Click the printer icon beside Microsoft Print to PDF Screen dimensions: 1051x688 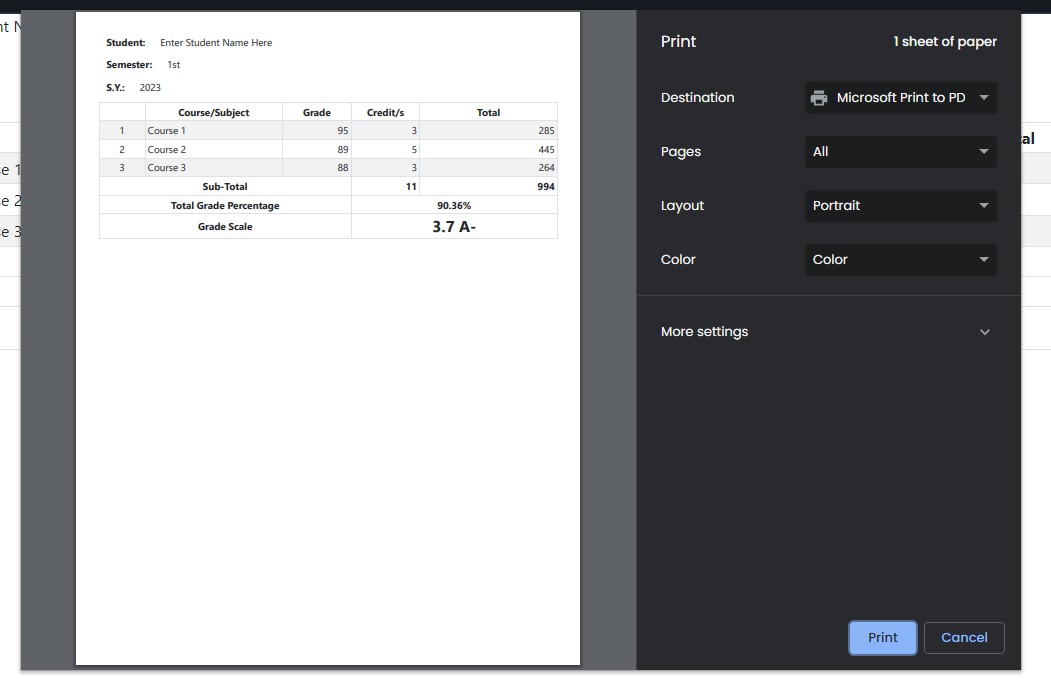tap(818, 97)
